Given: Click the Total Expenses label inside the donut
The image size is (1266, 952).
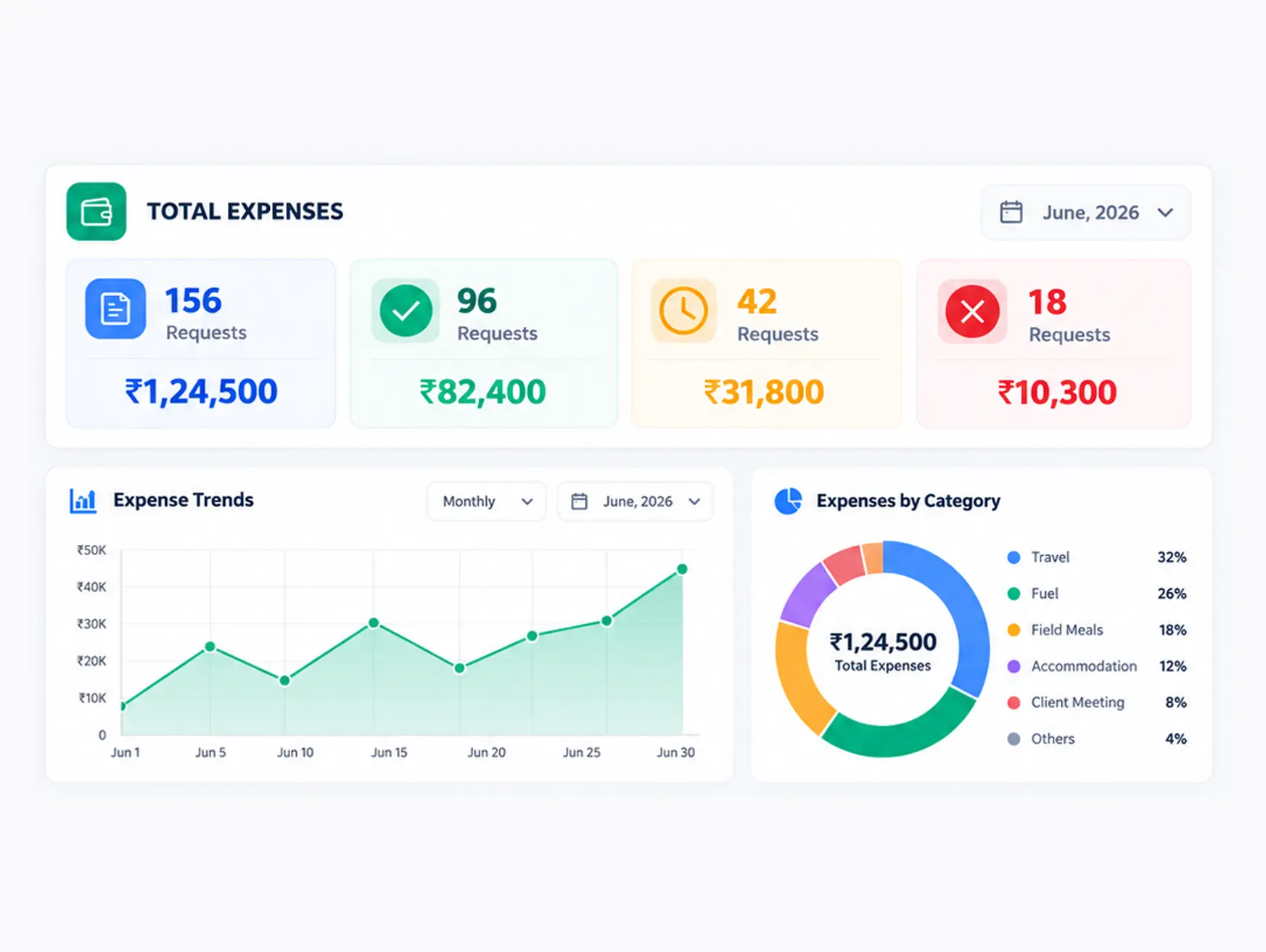Looking at the screenshot, I should click(x=882, y=666).
